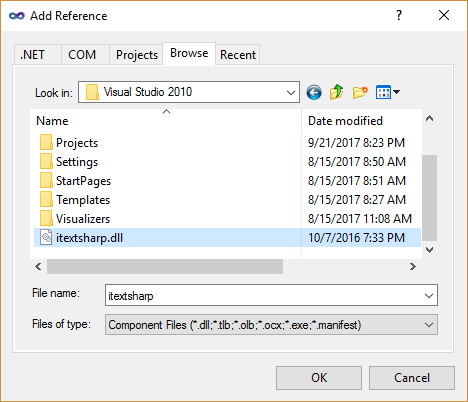
Task: Click date 9/21/2017 8:23 PM
Action: pyautogui.click(x=356, y=143)
